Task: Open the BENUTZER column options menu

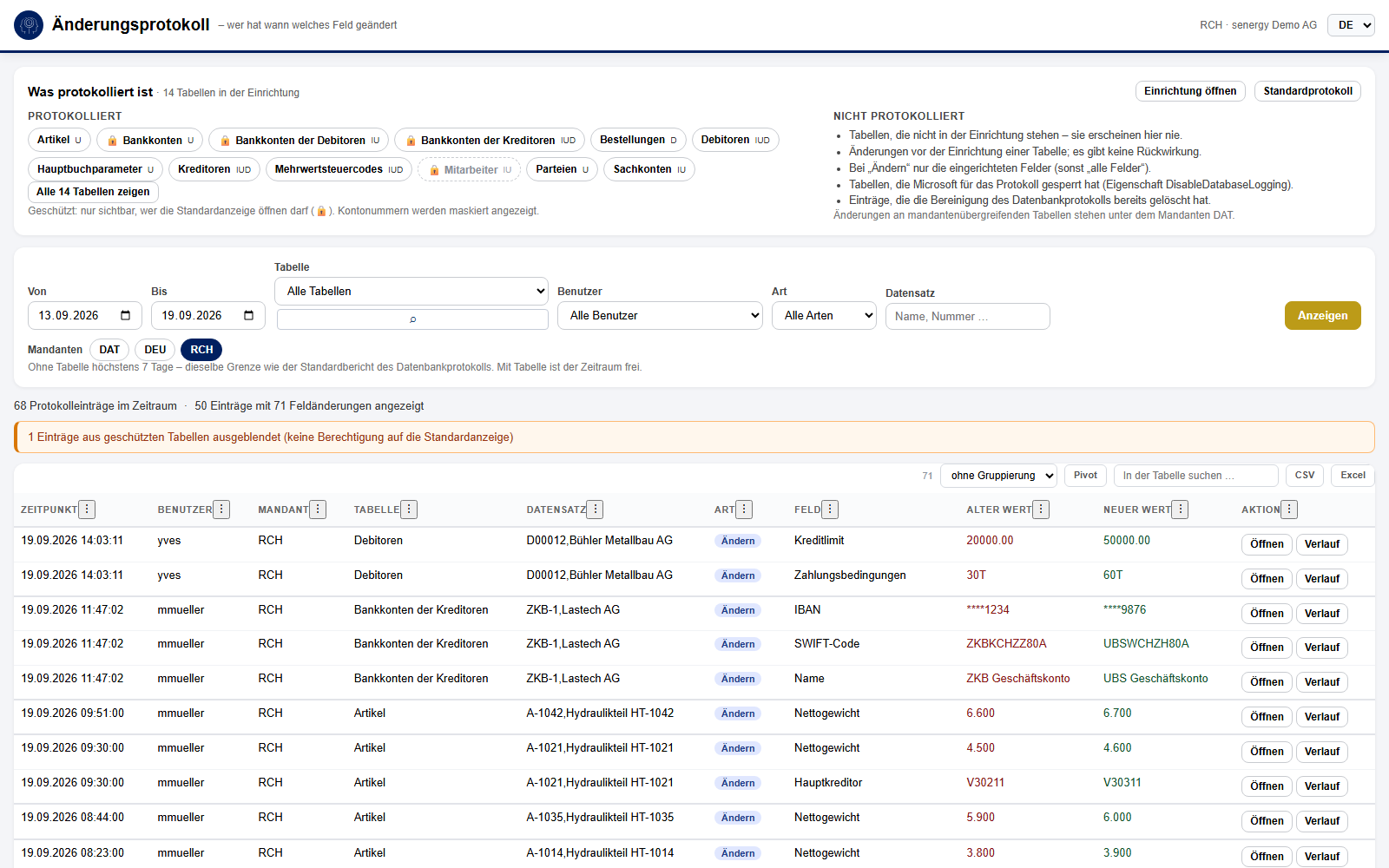Action: (221, 510)
